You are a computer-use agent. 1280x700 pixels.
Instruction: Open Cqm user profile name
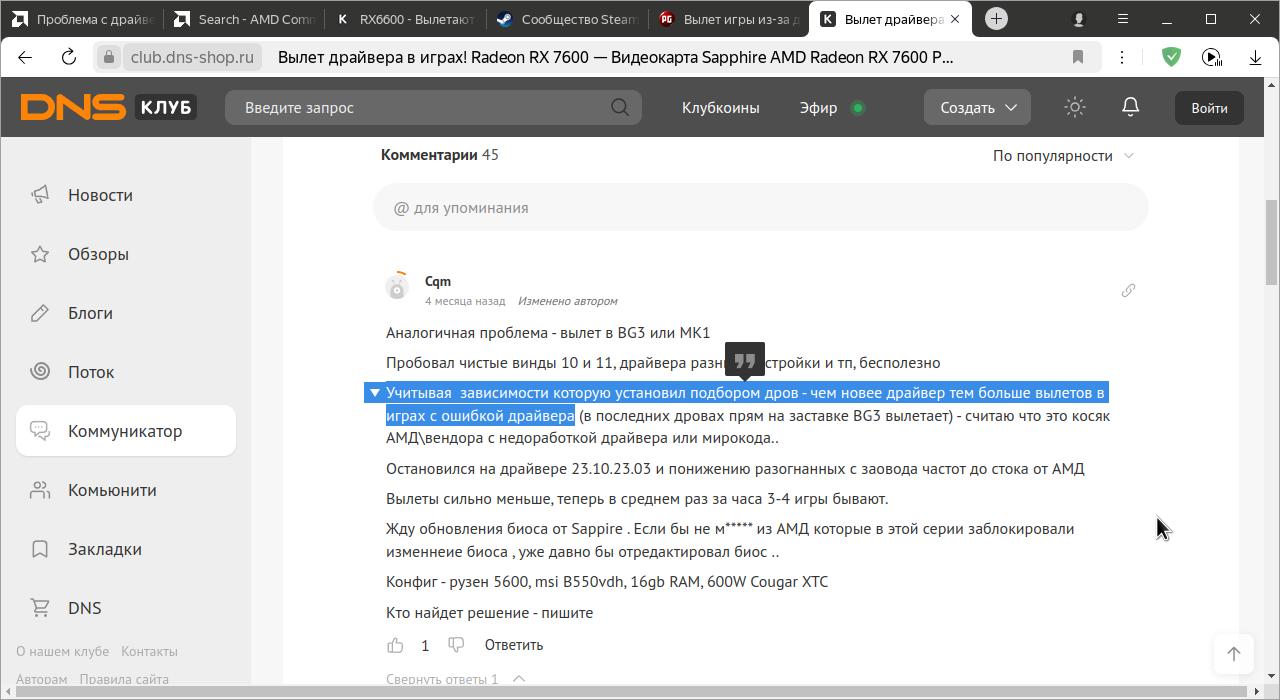pos(438,281)
